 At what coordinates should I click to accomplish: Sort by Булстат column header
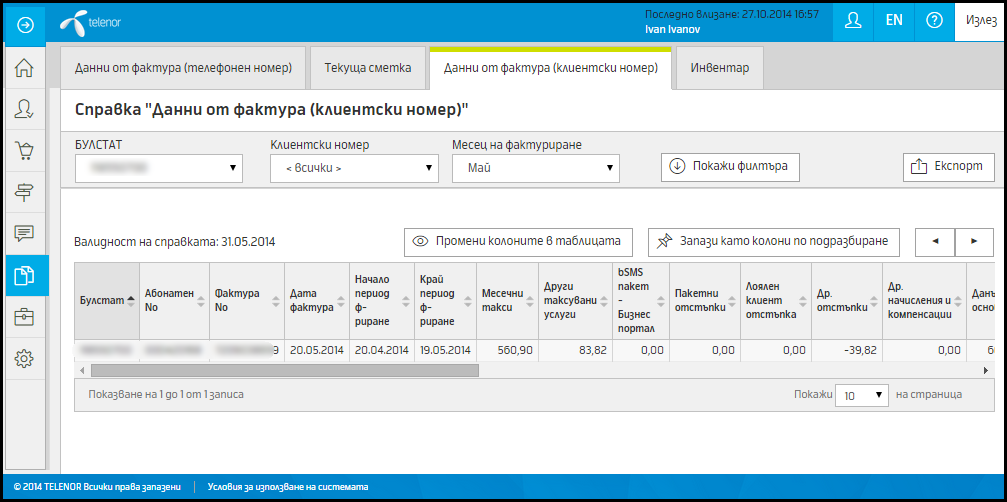pyautogui.click(x=107, y=300)
